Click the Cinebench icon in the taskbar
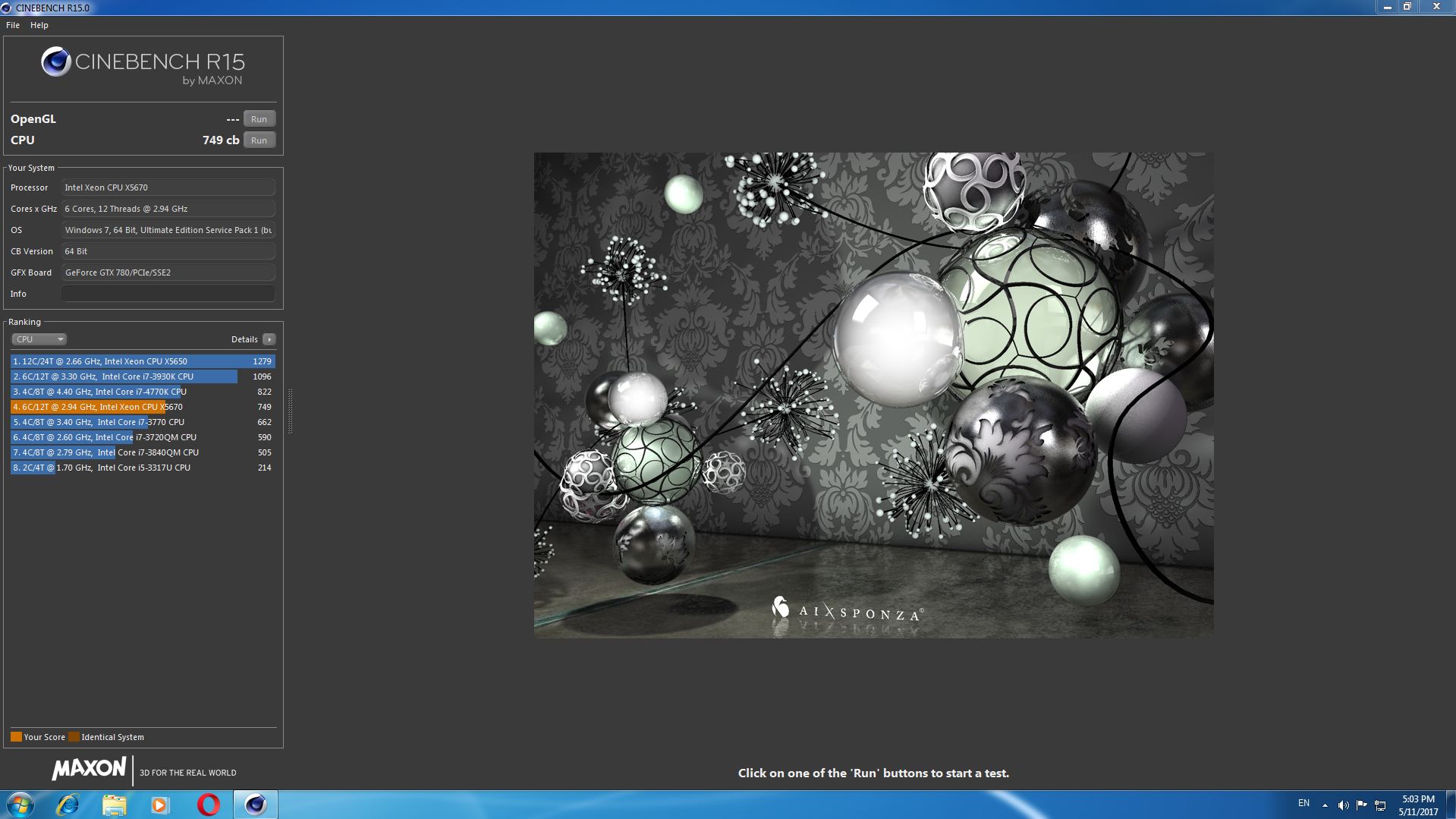Image resolution: width=1456 pixels, height=819 pixels. [x=255, y=804]
